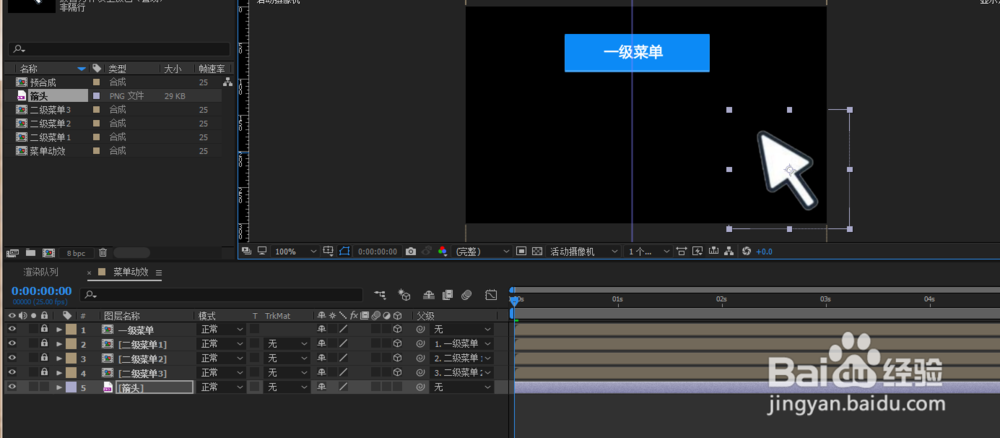Toggle the draft 3D icon

click(404, 295)
